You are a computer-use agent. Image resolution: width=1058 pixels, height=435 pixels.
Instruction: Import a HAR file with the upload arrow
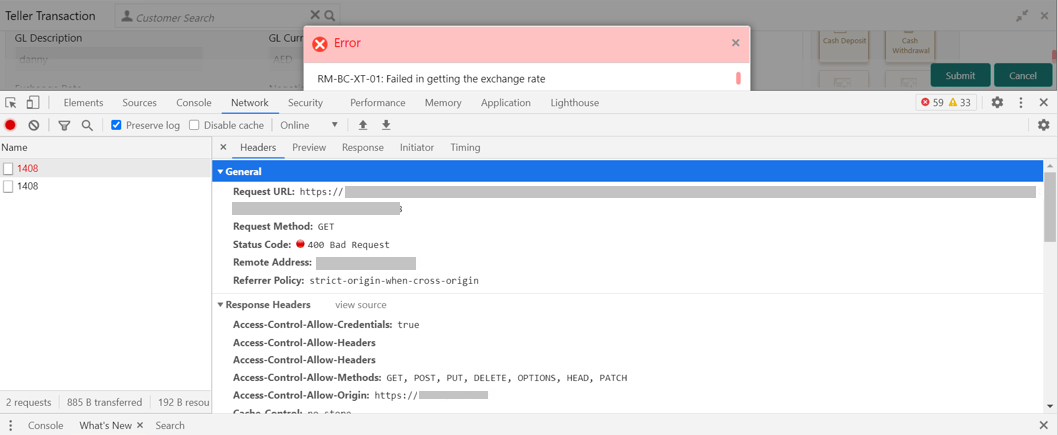click(363, 125)
